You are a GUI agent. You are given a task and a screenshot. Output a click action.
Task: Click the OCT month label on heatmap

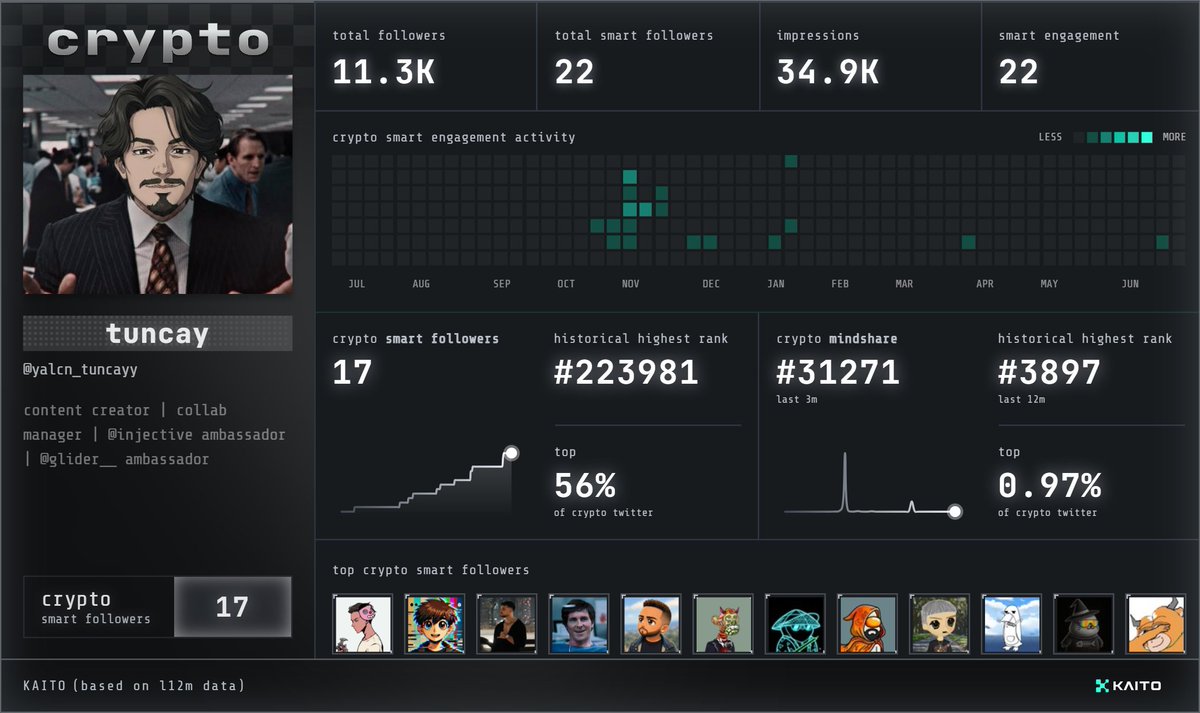coord(566,284)
